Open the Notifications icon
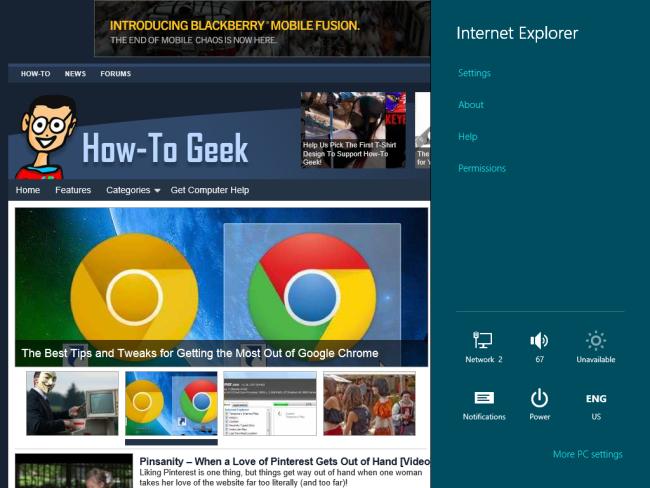The height and width of the screenshot is (488, 650). 484,405
